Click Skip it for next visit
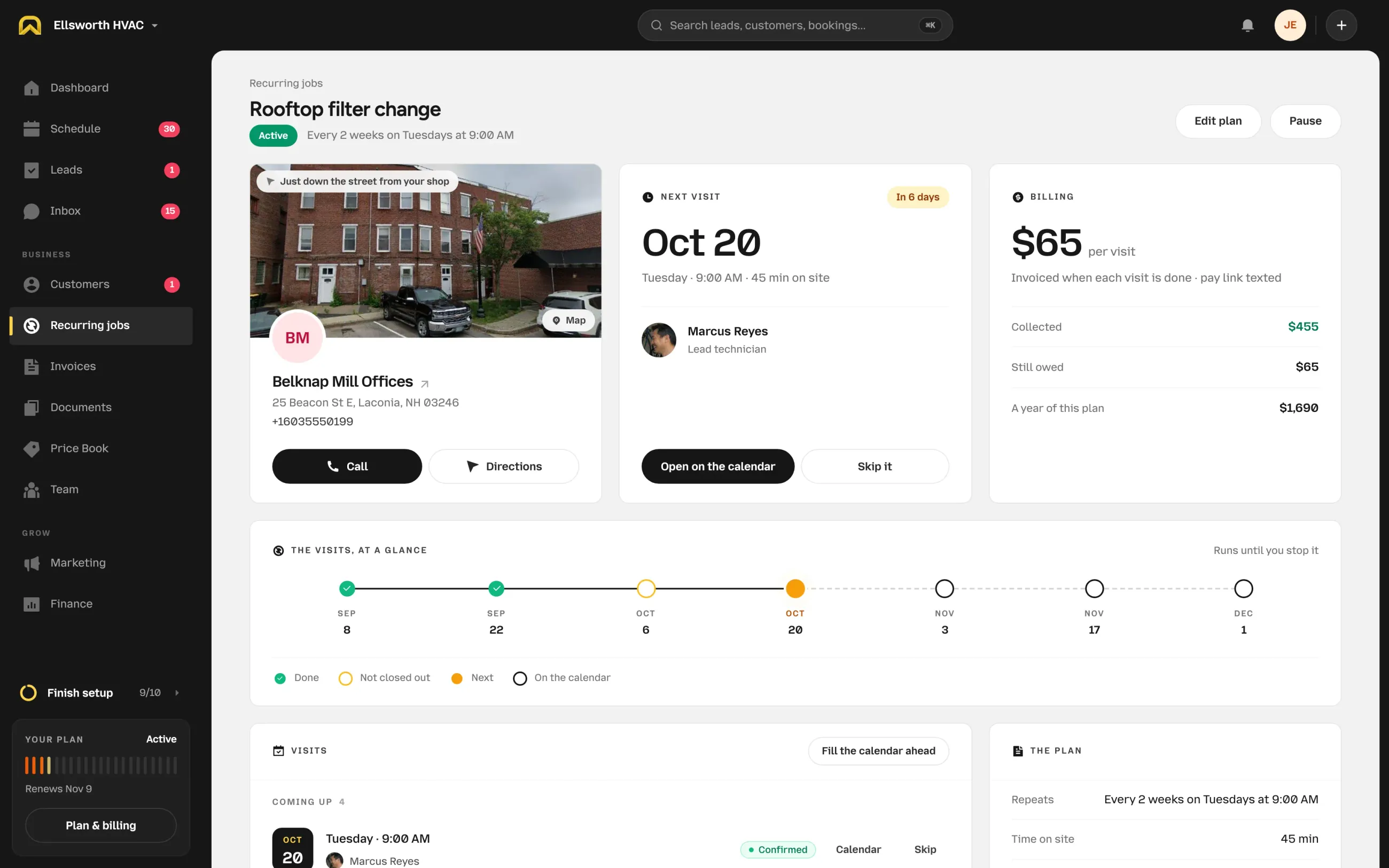 click(x=874, y=466)
